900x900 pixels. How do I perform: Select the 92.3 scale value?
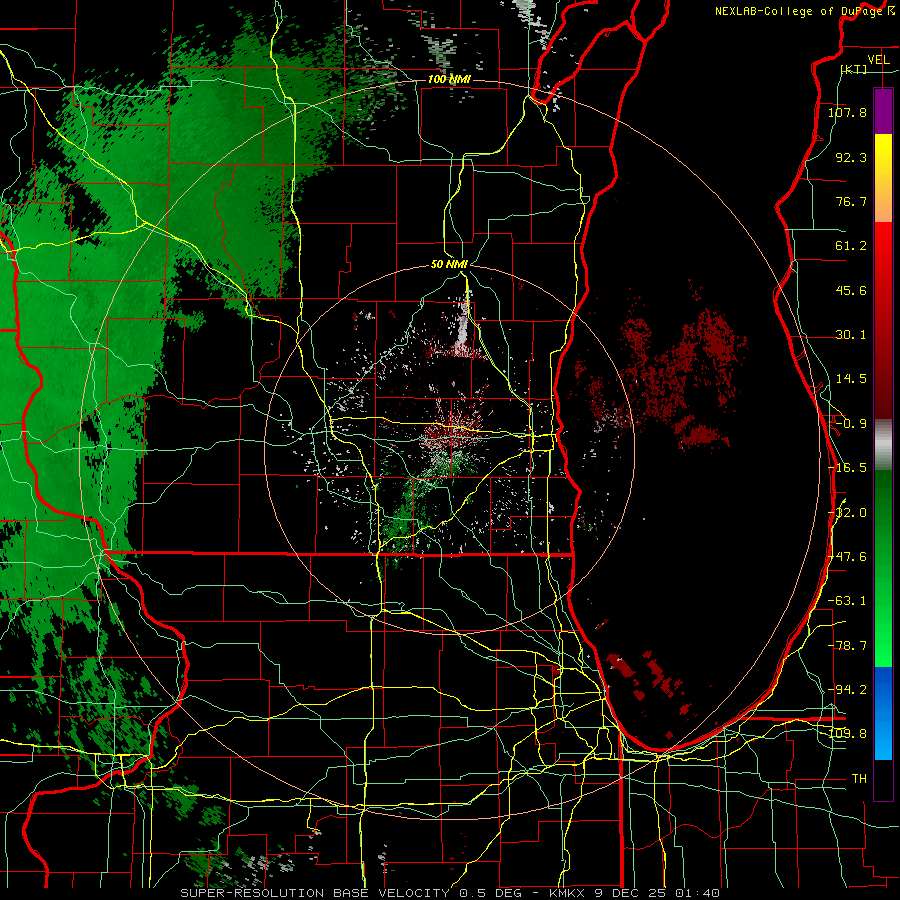click(851, 157)
